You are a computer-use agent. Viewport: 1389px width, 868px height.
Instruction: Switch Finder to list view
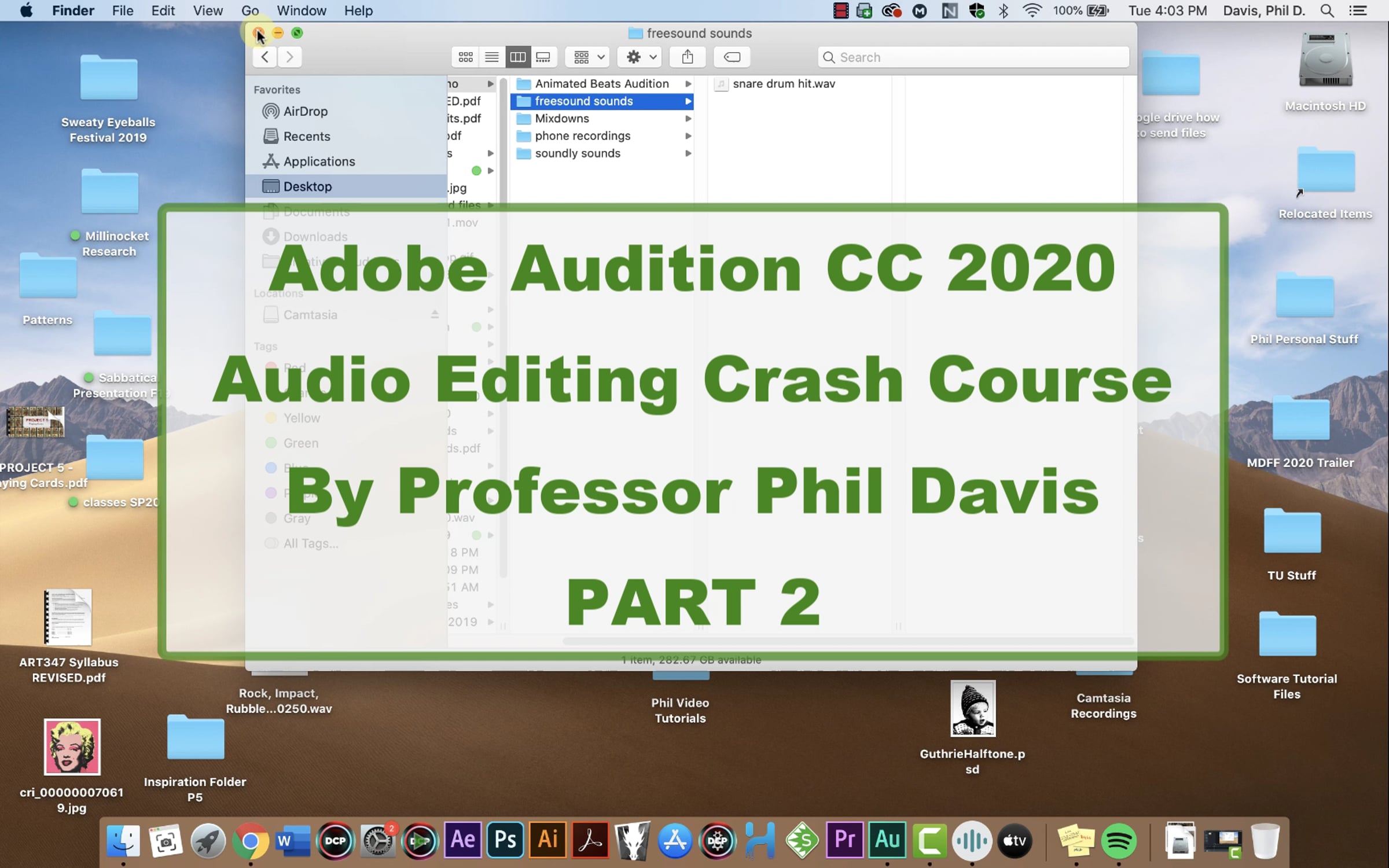coord(491,57)
